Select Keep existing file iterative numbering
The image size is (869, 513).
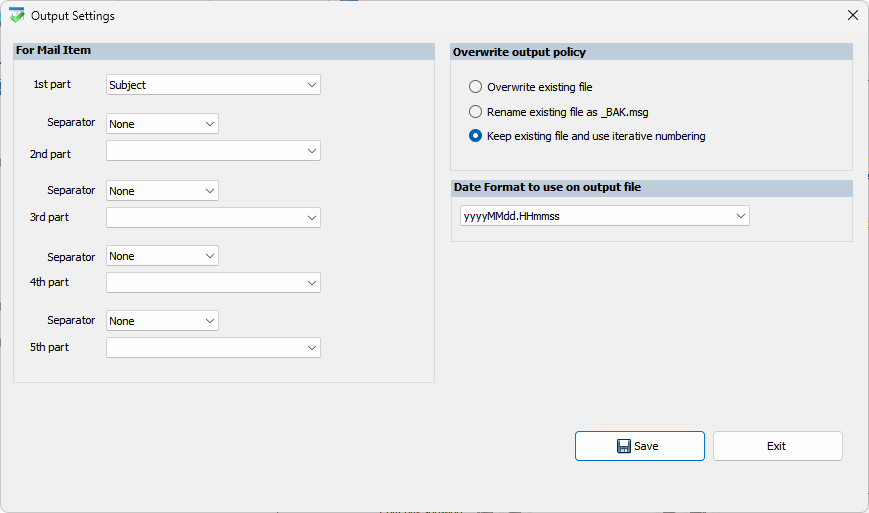476,136
